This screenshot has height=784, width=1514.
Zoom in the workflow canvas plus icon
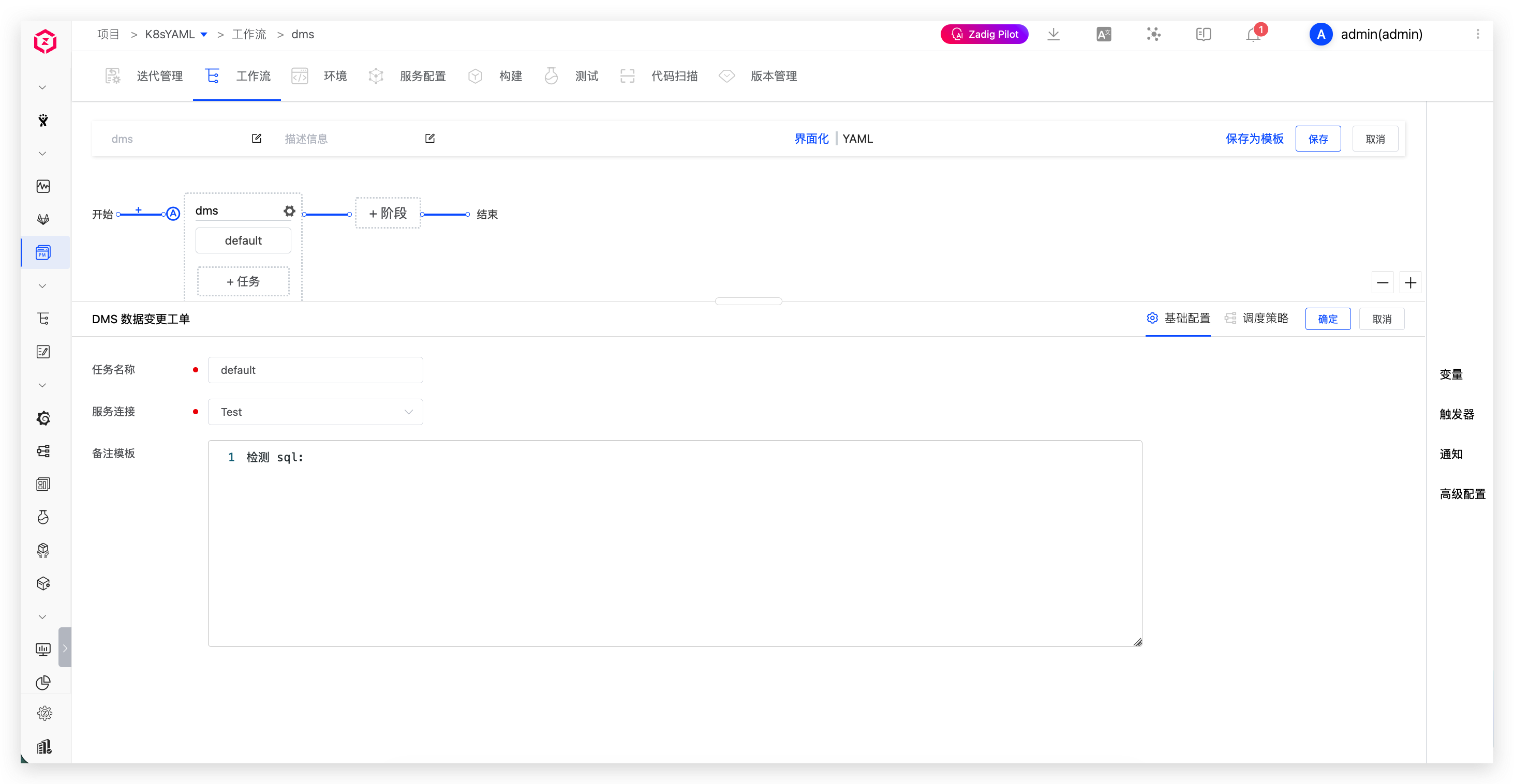point(1410,282)
